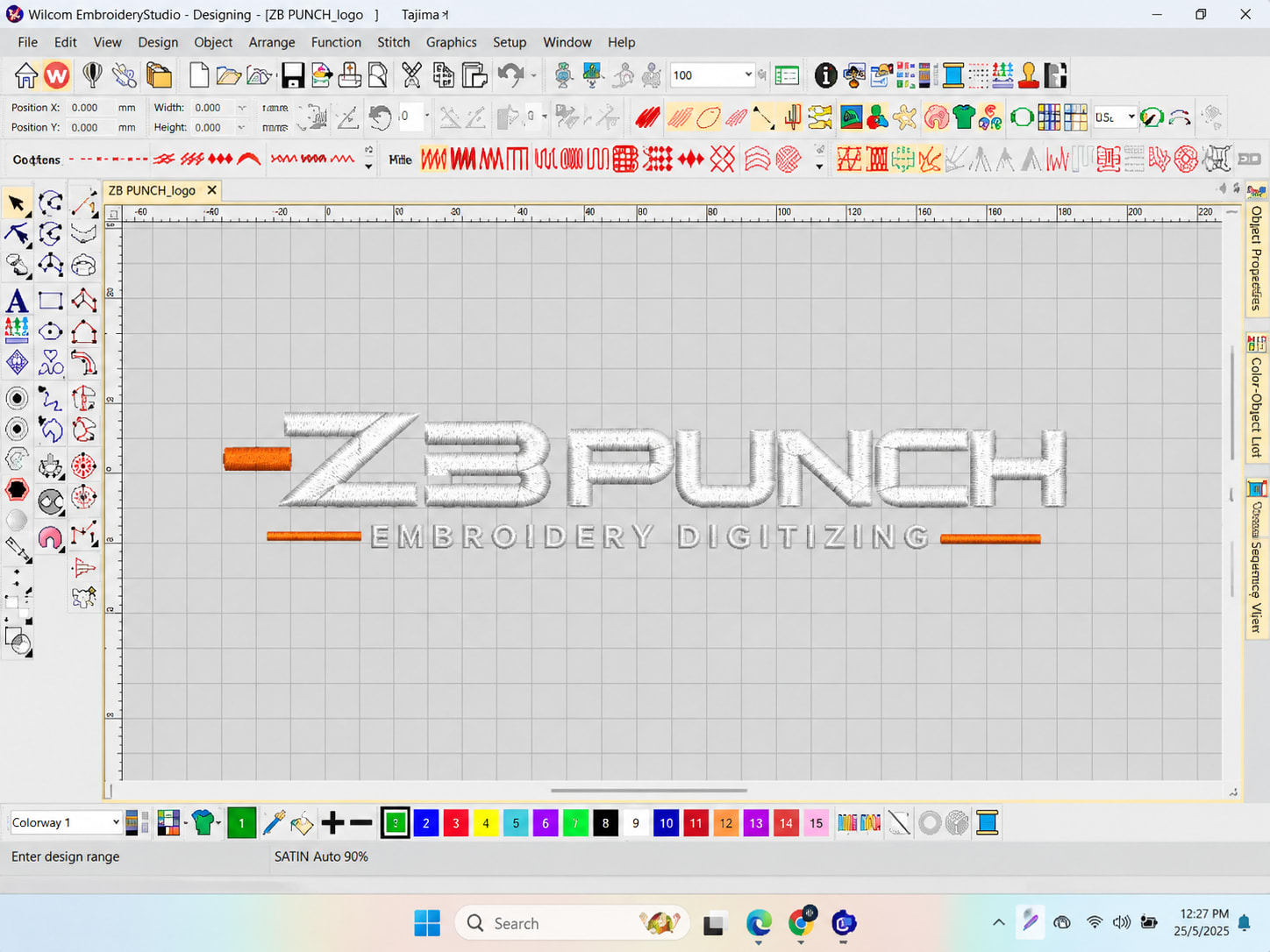
Task: Open the Color-Object List side panel
Action: [1256, 407]
